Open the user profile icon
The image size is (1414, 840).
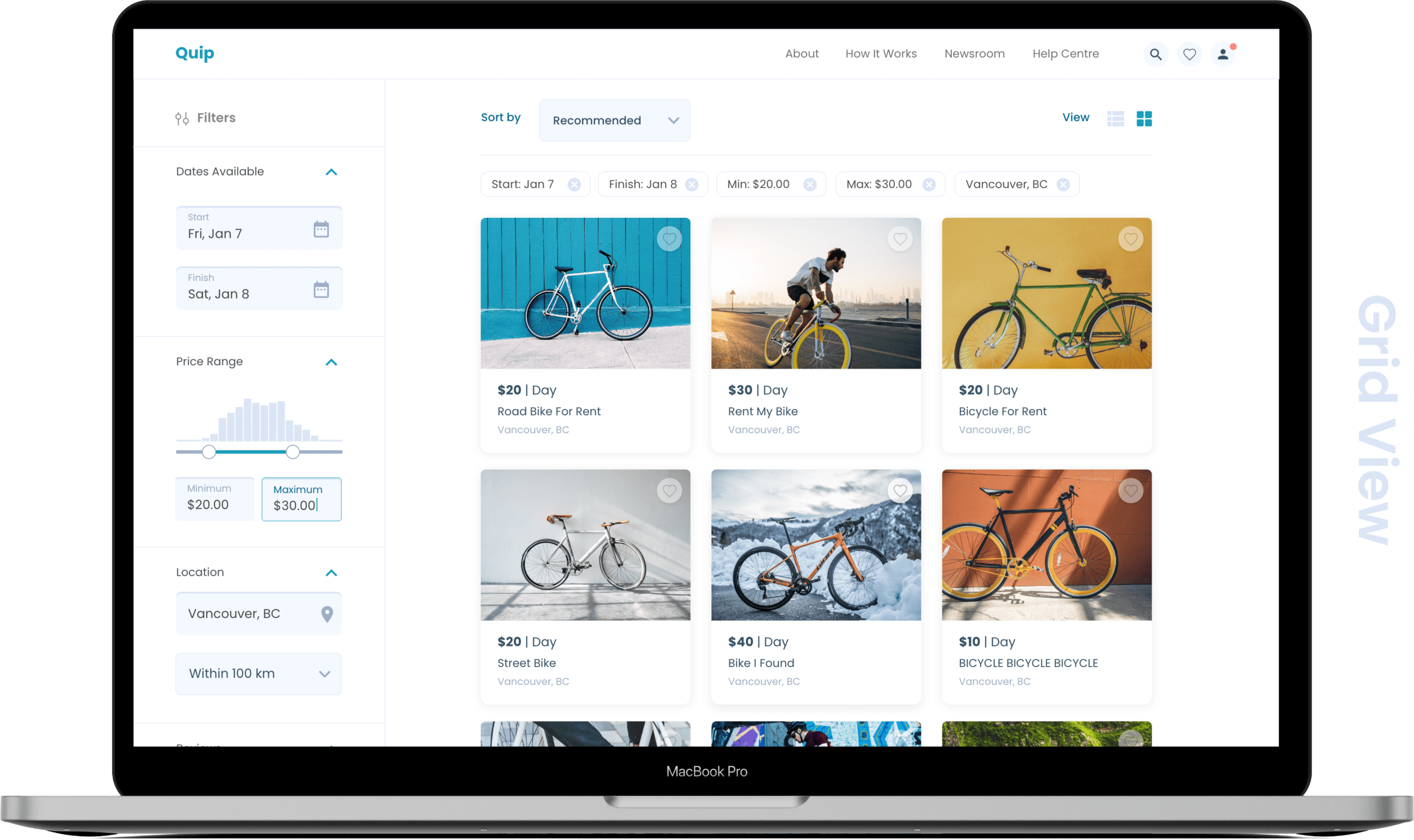(1222, 54)
